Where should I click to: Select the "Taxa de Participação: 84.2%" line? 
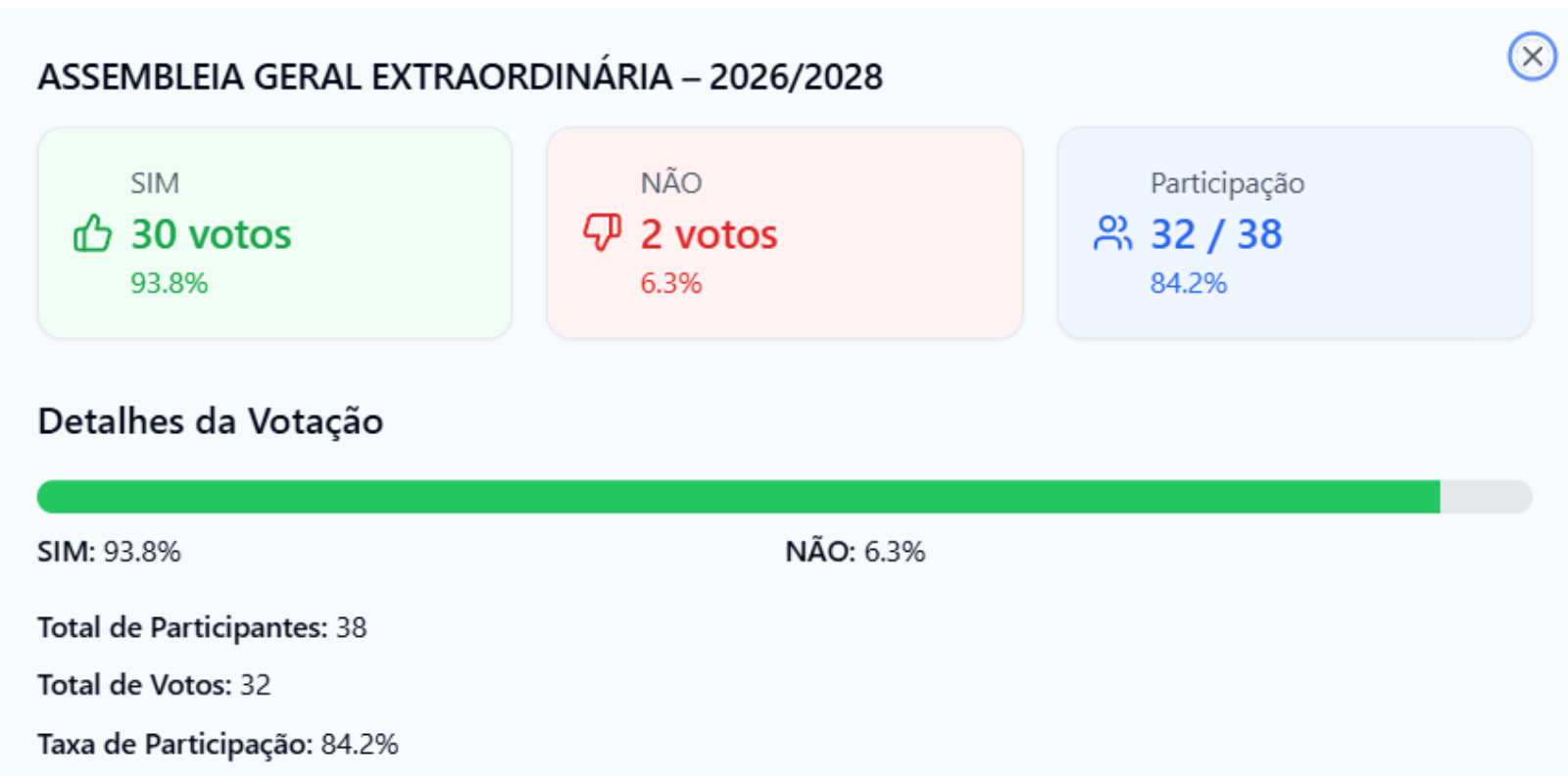tap(218, 745)
